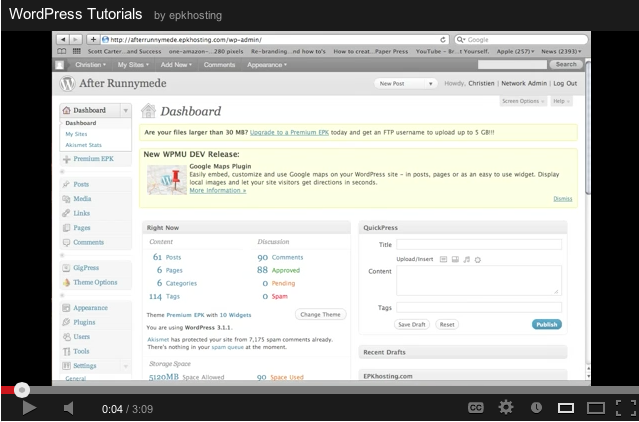
Task: Click the Log Out link
Action: (x=565, y=83)
